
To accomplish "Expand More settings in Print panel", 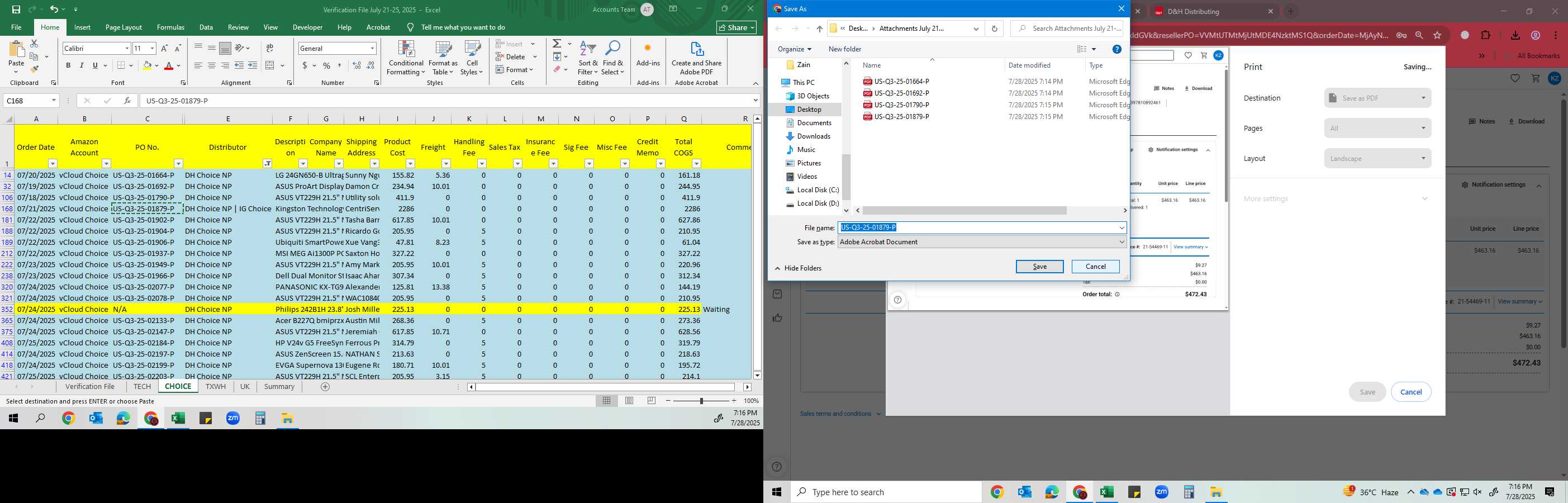I will (1336, 198).
